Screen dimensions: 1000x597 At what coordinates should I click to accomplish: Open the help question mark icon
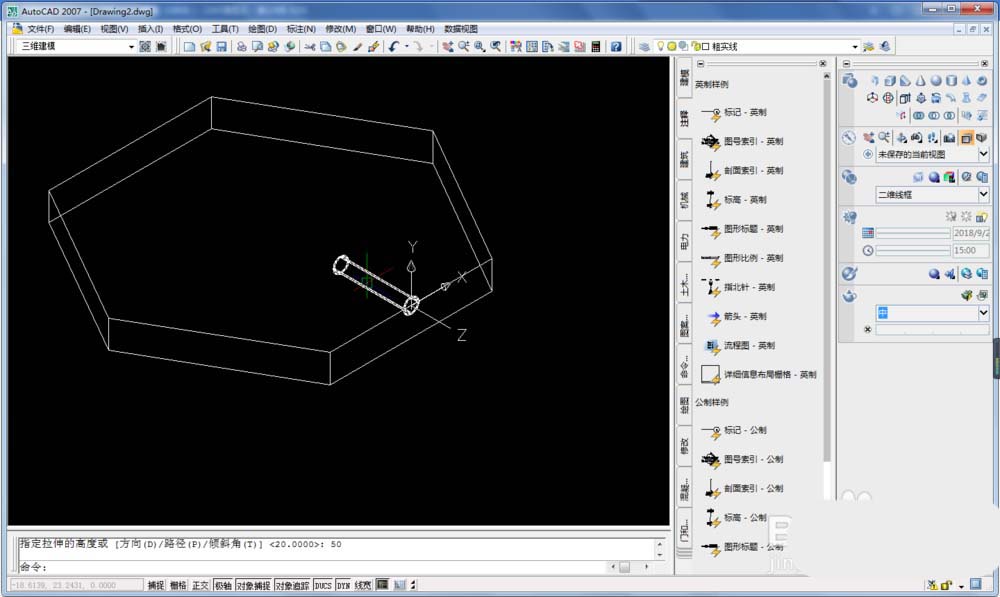616,47
